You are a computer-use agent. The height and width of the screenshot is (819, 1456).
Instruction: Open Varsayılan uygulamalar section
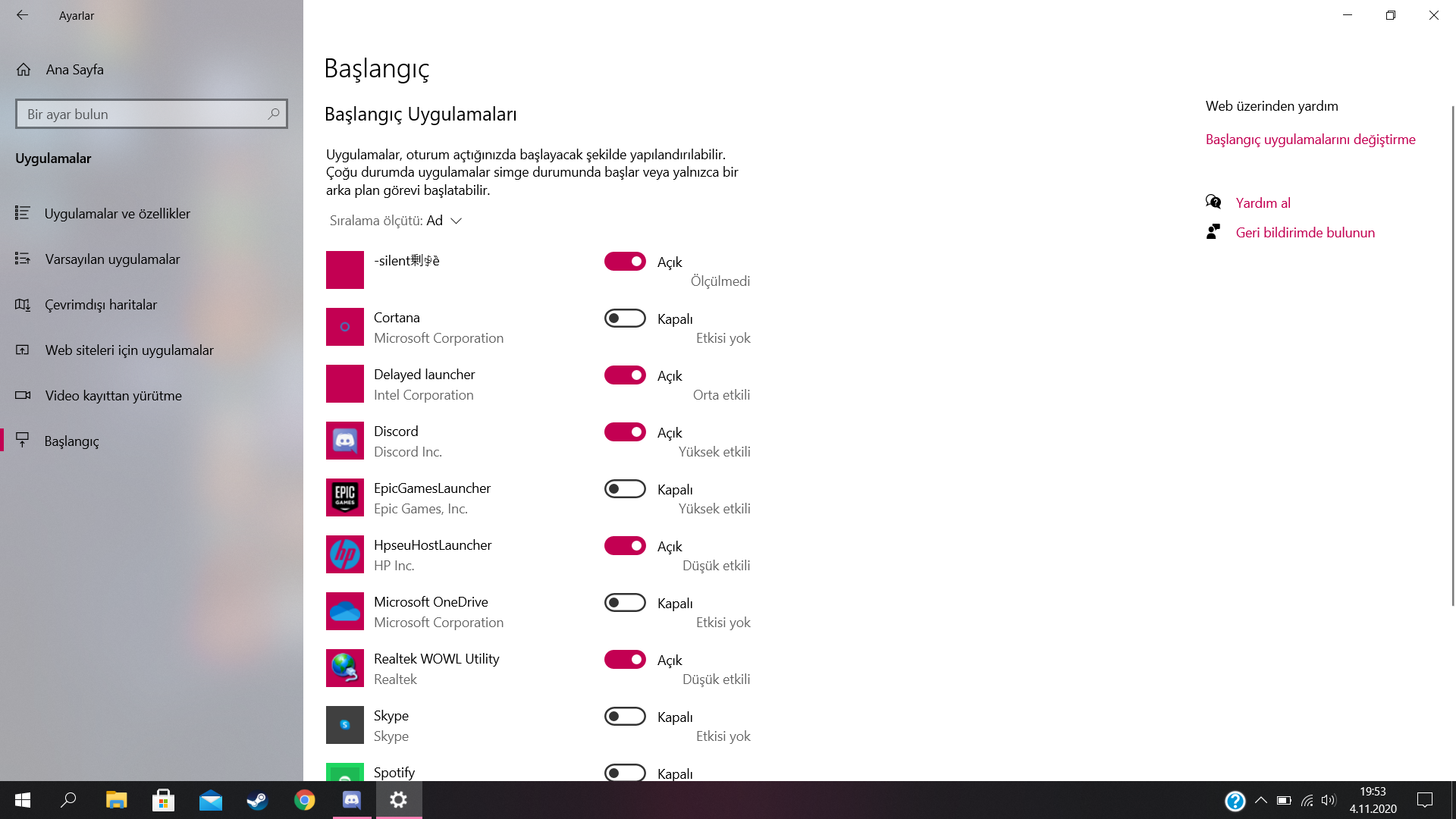(152, 259)
